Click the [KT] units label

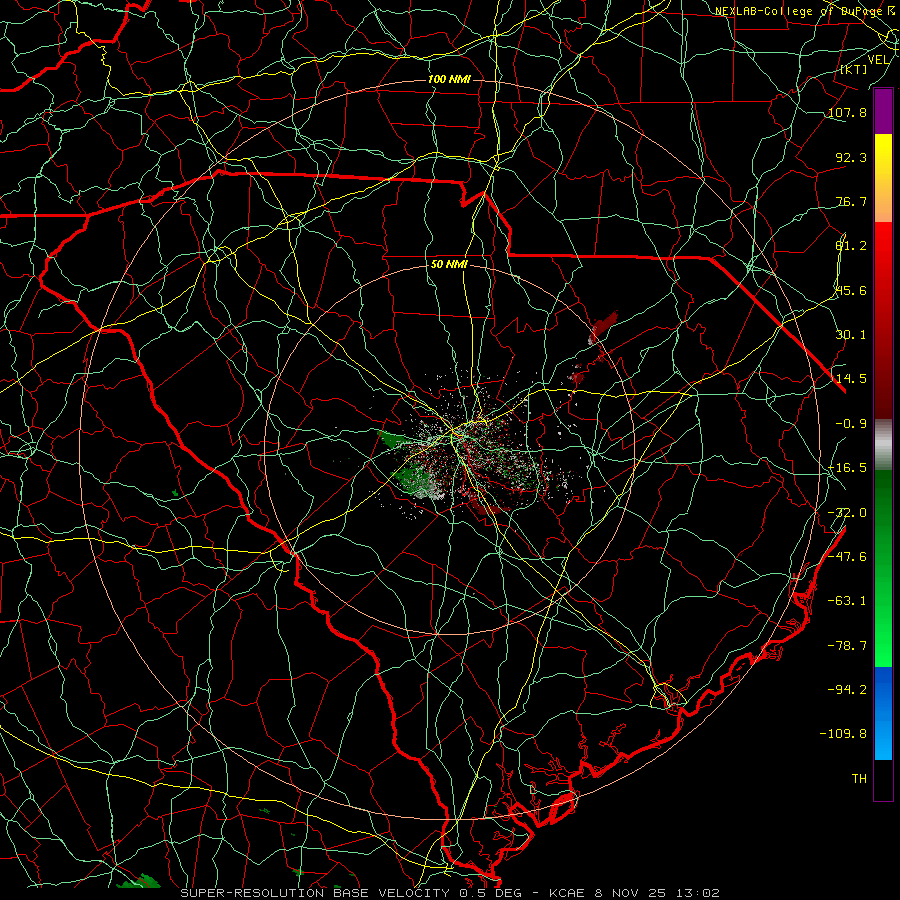pyautogui.click(x=854, y=69)
